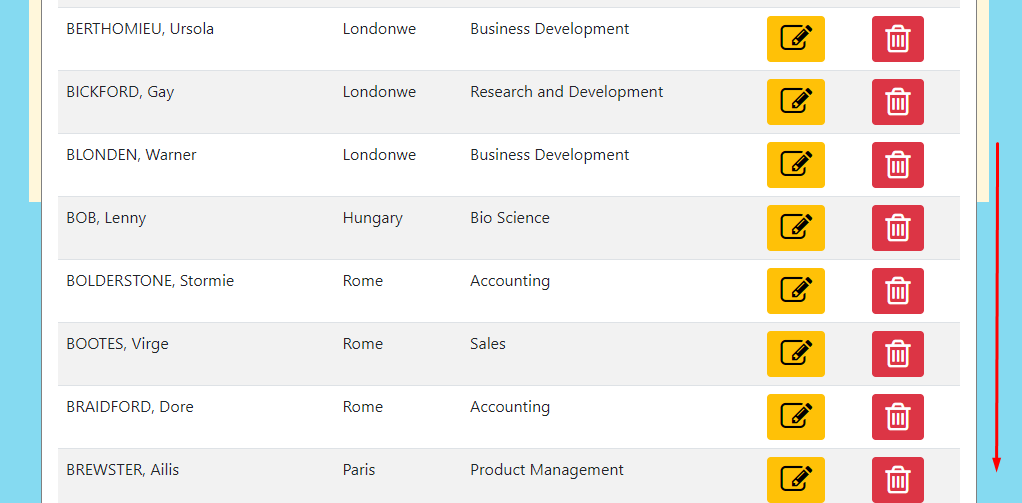The image size is (1022, 503).
Task: Delete BRAIDFORD, Dore record
Action: coord(897,417)
